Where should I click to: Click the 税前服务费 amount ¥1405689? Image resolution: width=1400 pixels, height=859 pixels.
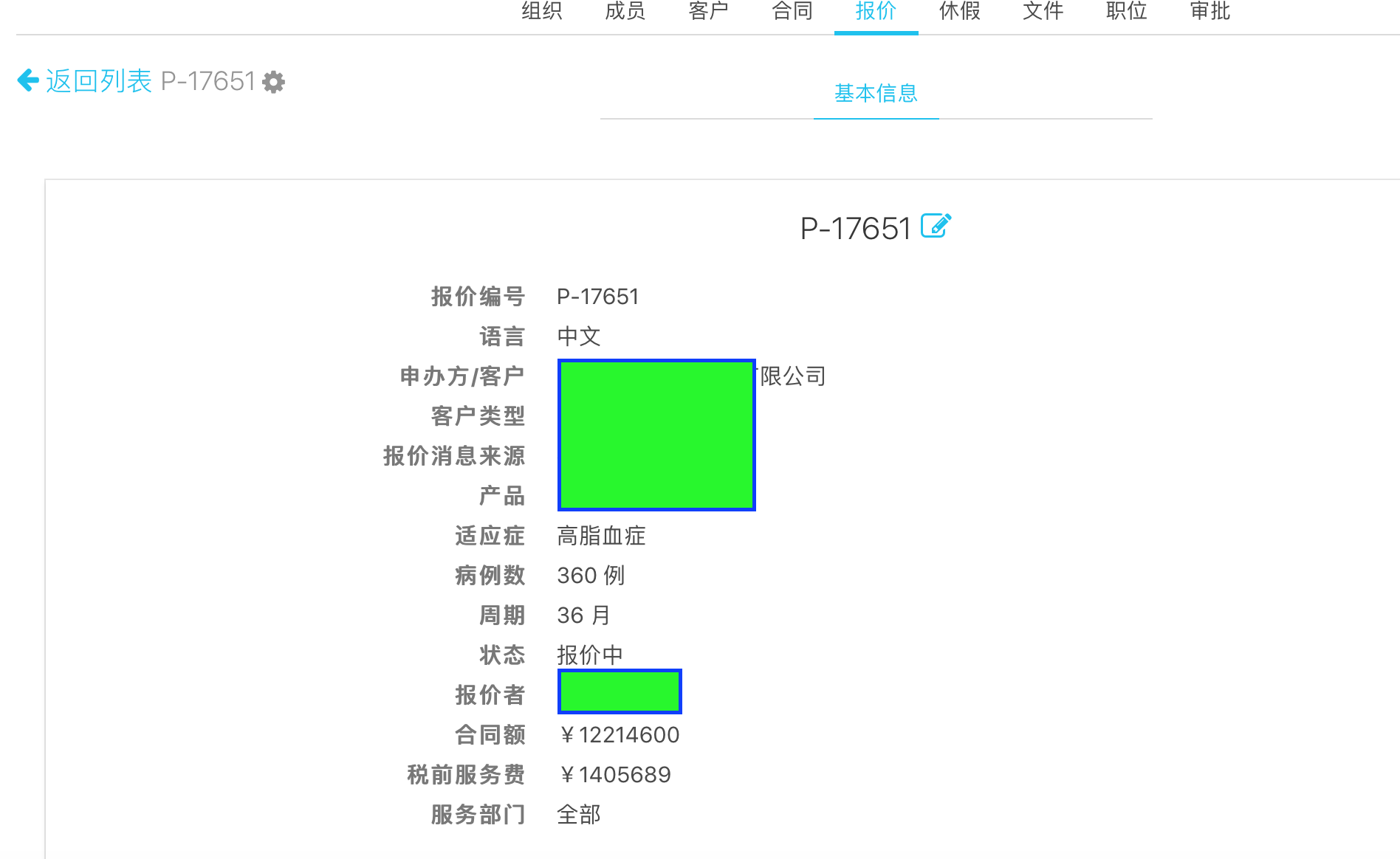(615, 775)
